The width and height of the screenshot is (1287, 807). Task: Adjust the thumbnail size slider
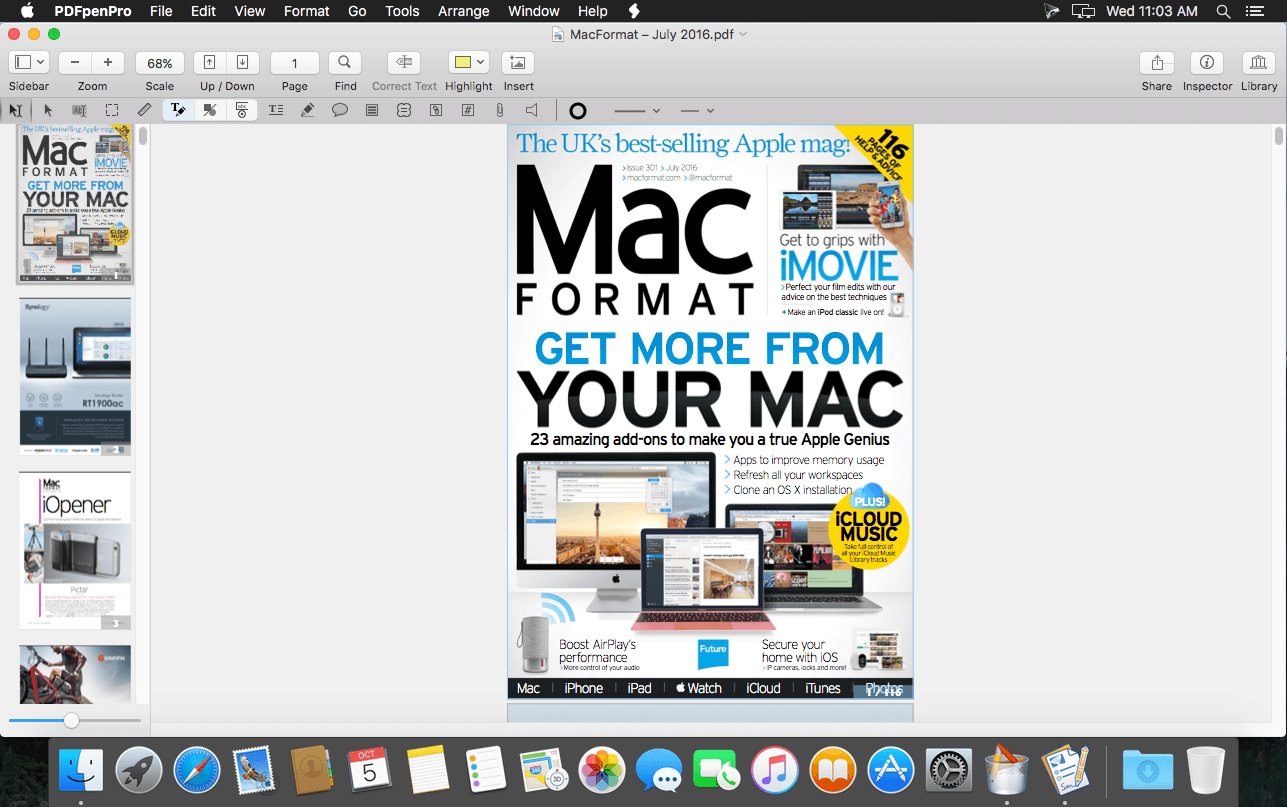[x=71, y=720]
